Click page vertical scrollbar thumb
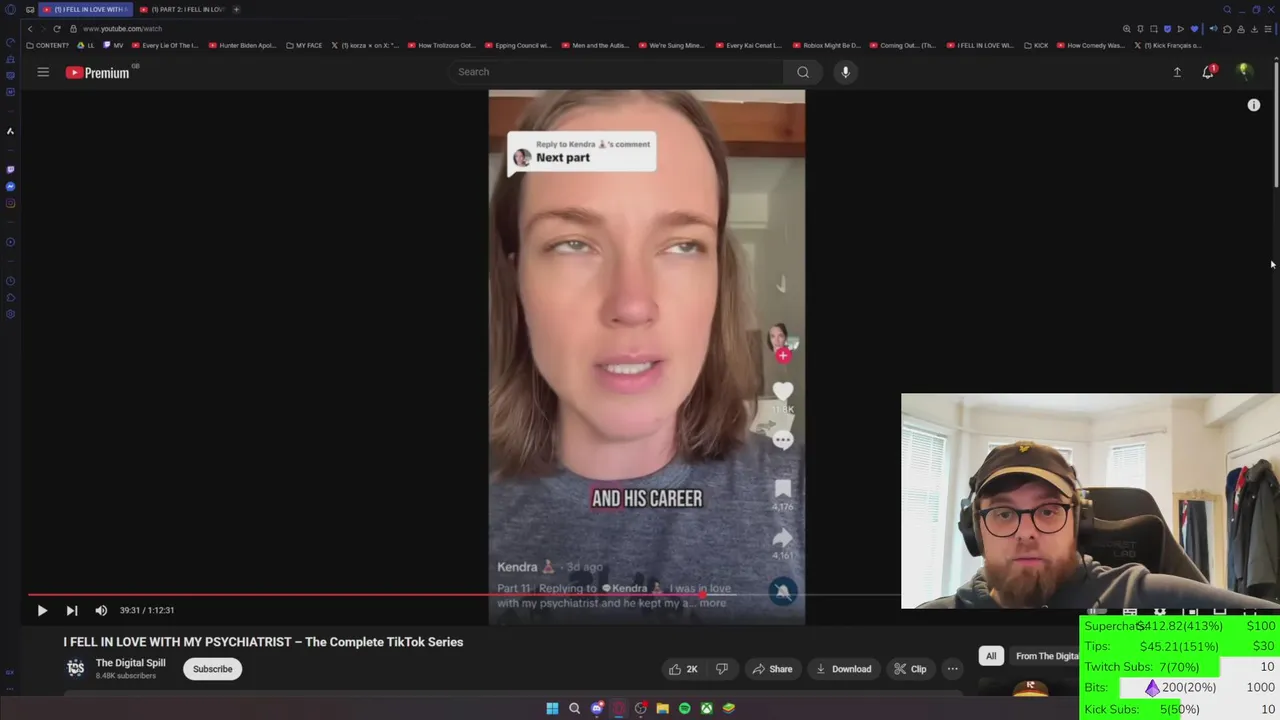Image resolution: width=1280 pixels, height=720 pixels. click(1276, 125)
